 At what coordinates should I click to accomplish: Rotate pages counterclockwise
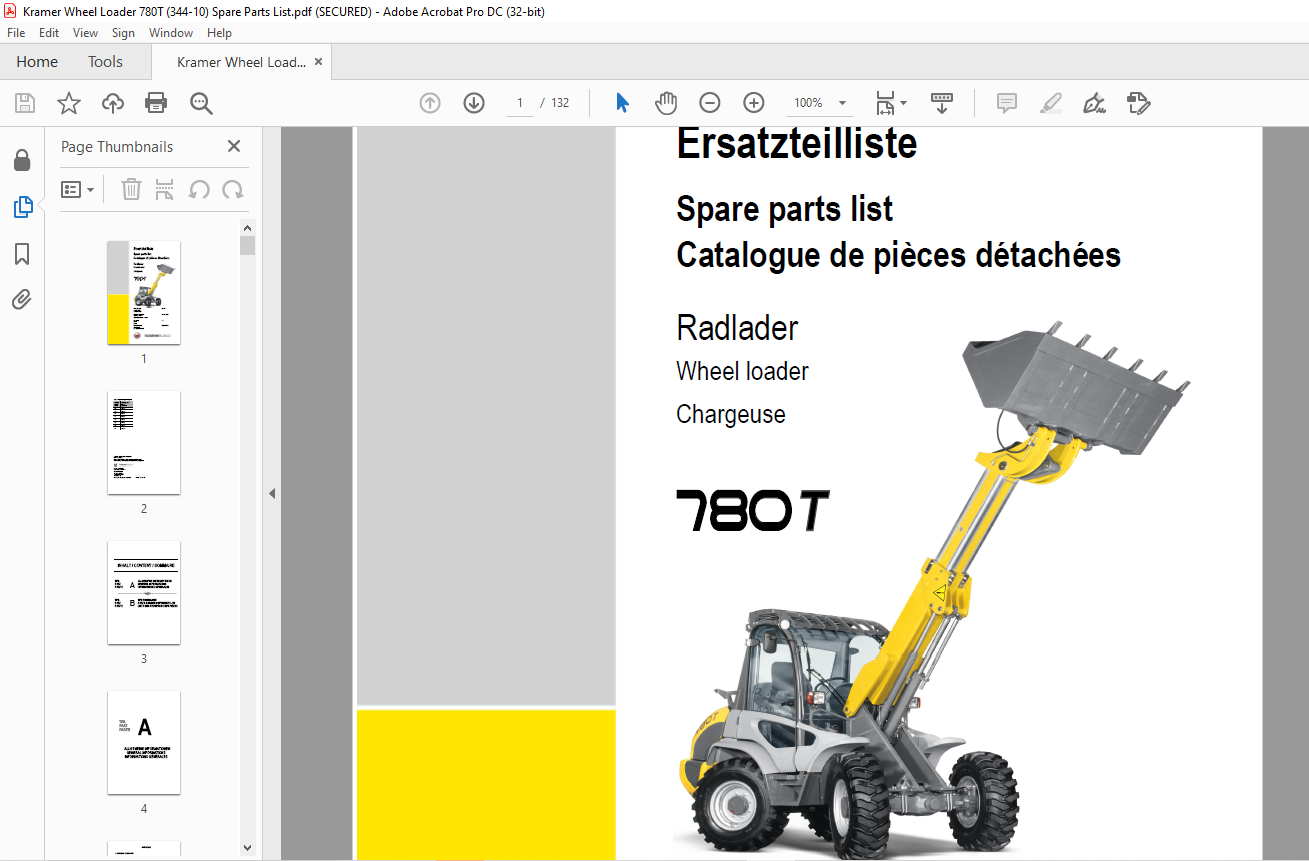pyautogui.click(x=199, y=189)
